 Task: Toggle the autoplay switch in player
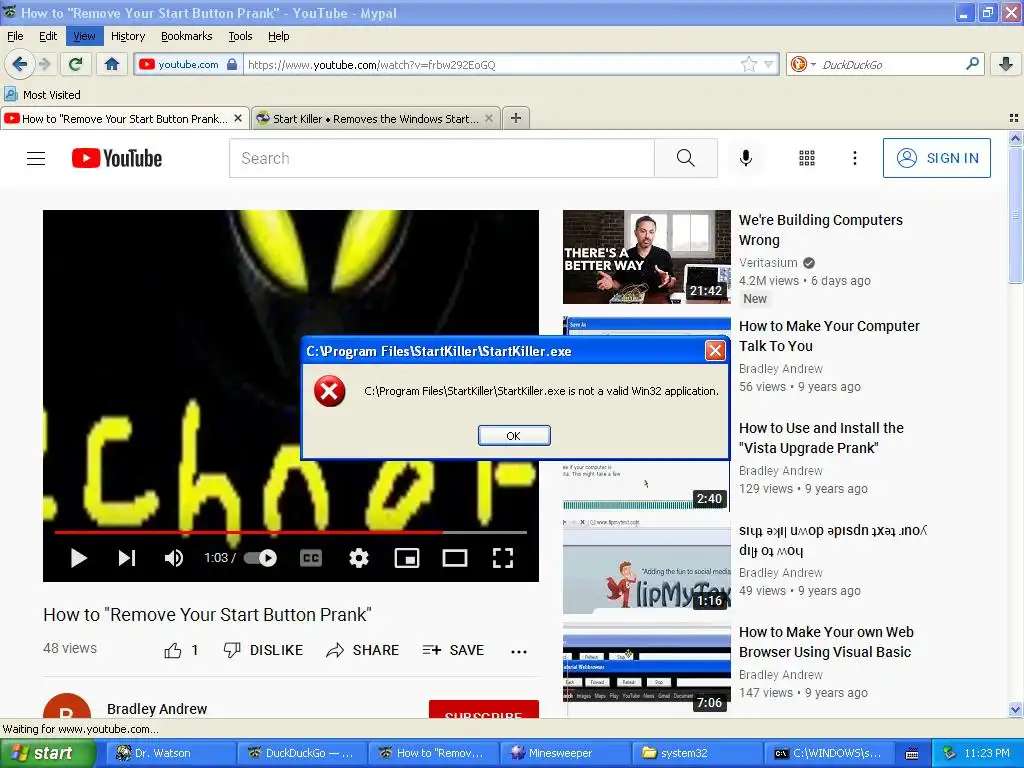[261, 558]
